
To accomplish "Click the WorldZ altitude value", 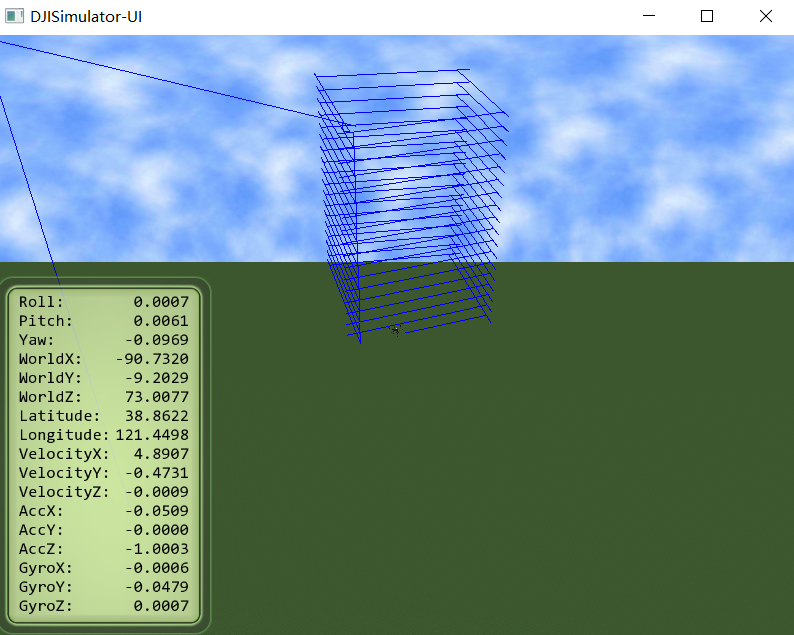I will (x=156, y=397).
